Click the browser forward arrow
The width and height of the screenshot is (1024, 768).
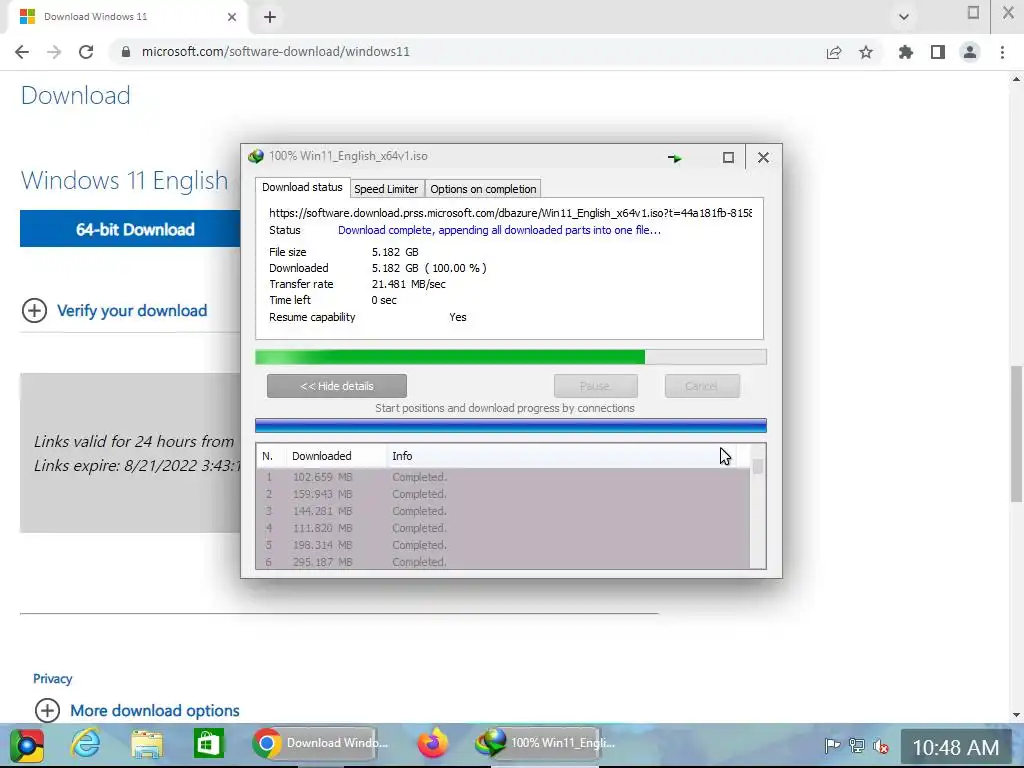[x=54, y=52]
